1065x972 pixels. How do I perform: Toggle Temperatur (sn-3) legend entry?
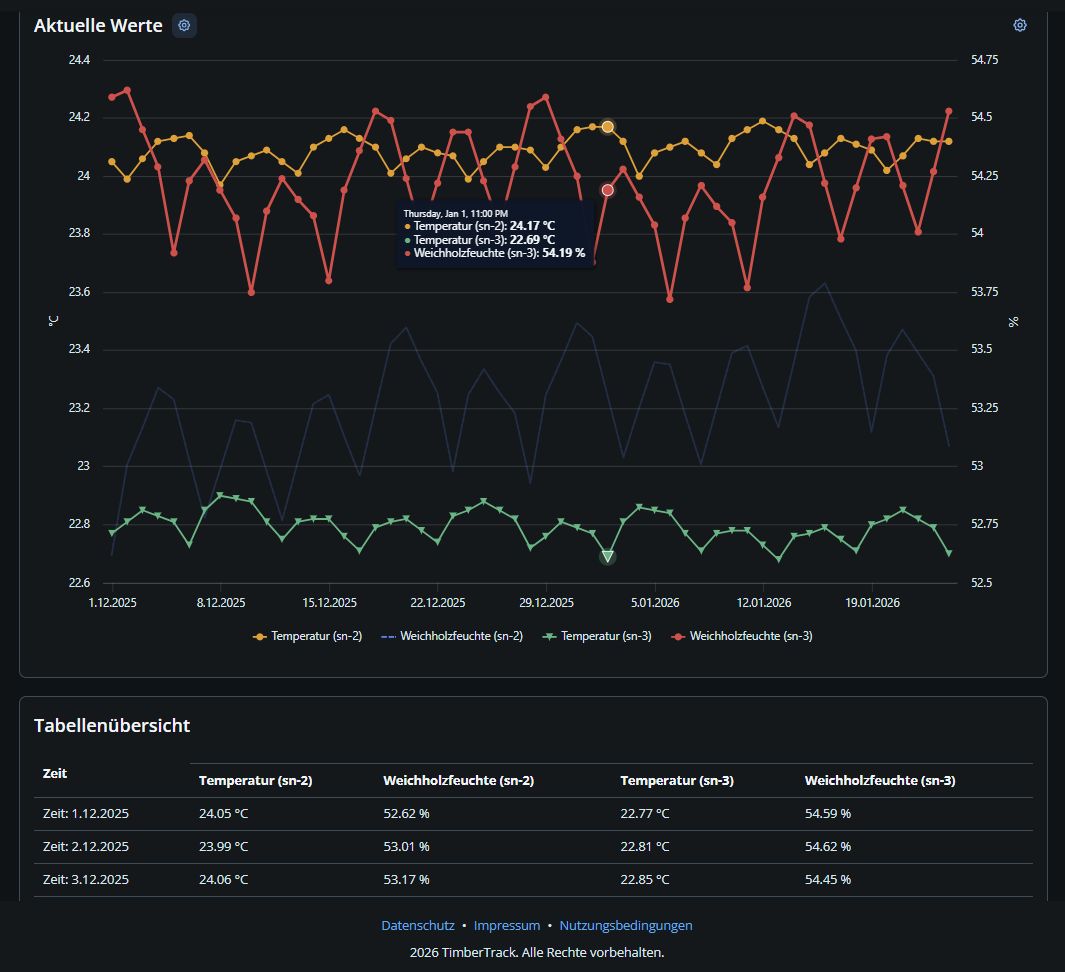coord(597,636)
